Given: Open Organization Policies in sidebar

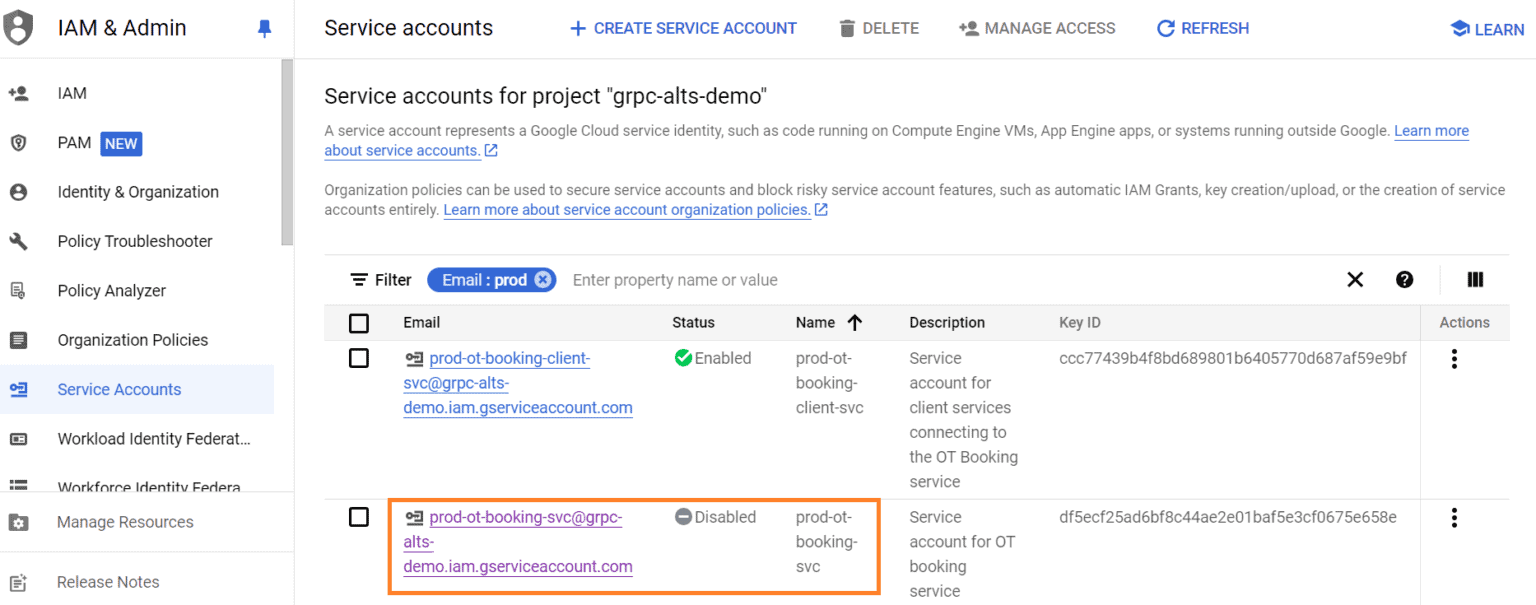Looking at the screenshot, I should pyautogui.click(x=132, y=340).
